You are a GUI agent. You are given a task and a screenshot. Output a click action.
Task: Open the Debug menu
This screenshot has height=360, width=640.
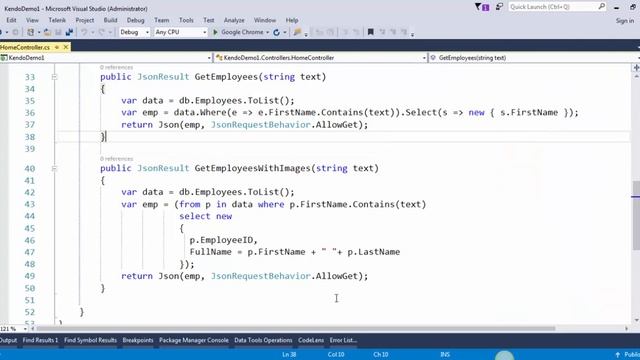pos(136,20)
